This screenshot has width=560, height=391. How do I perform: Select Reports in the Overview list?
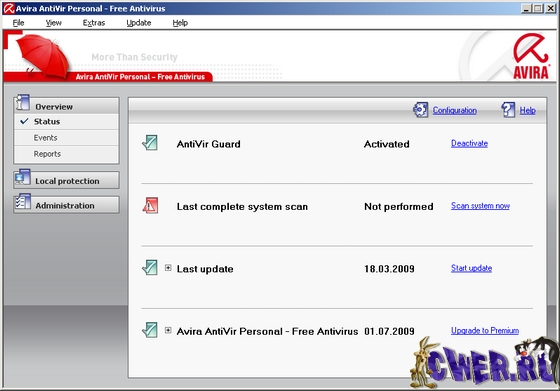point(66,154)
